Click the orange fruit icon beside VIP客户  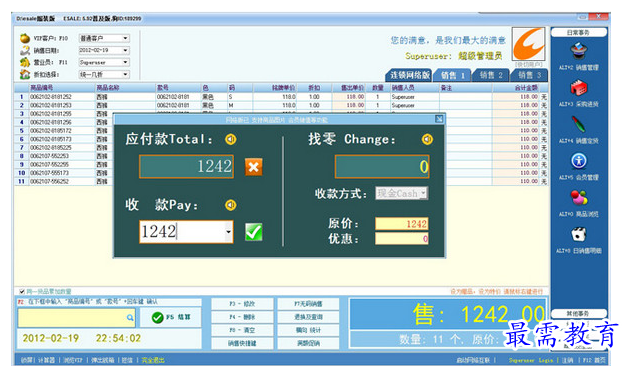click(25, 38)
